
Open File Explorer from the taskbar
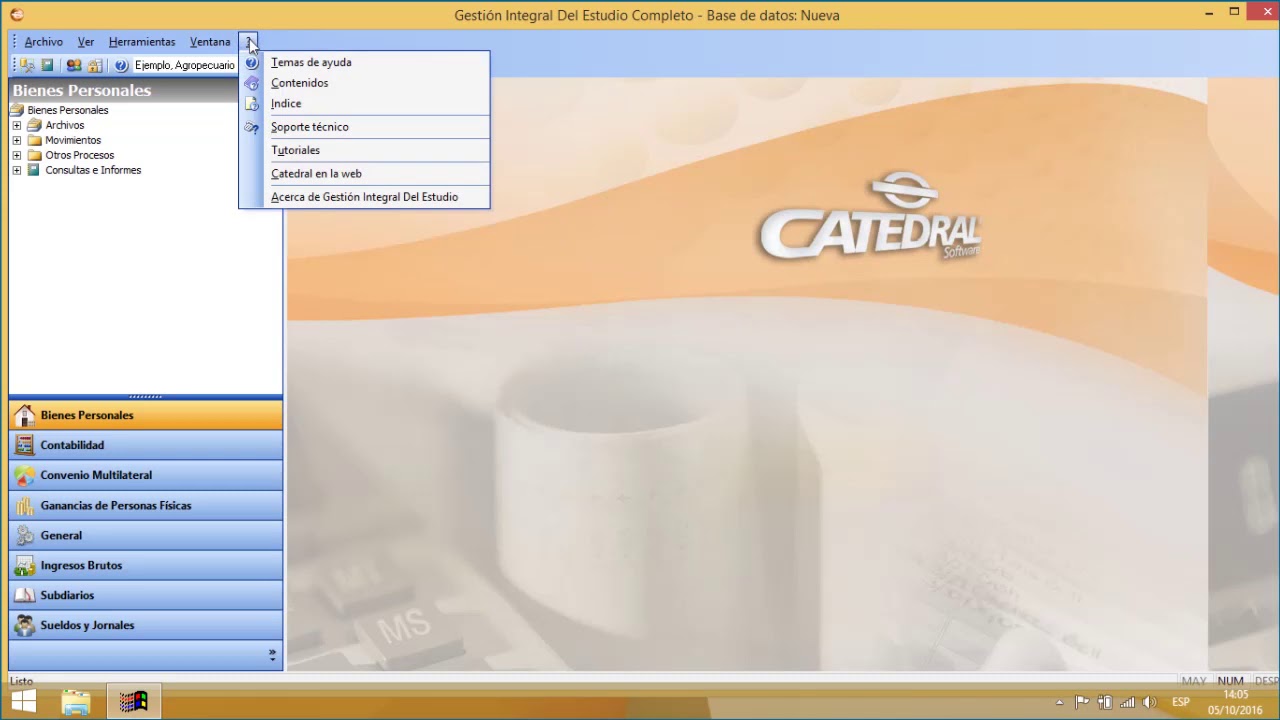(76, 702)
